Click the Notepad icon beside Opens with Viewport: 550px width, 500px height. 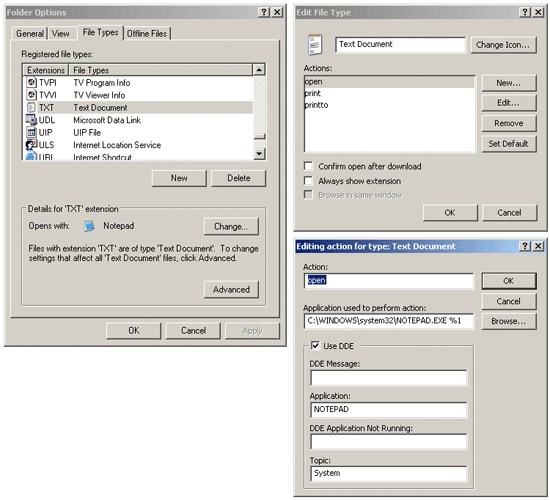click(x=89, y=226)
